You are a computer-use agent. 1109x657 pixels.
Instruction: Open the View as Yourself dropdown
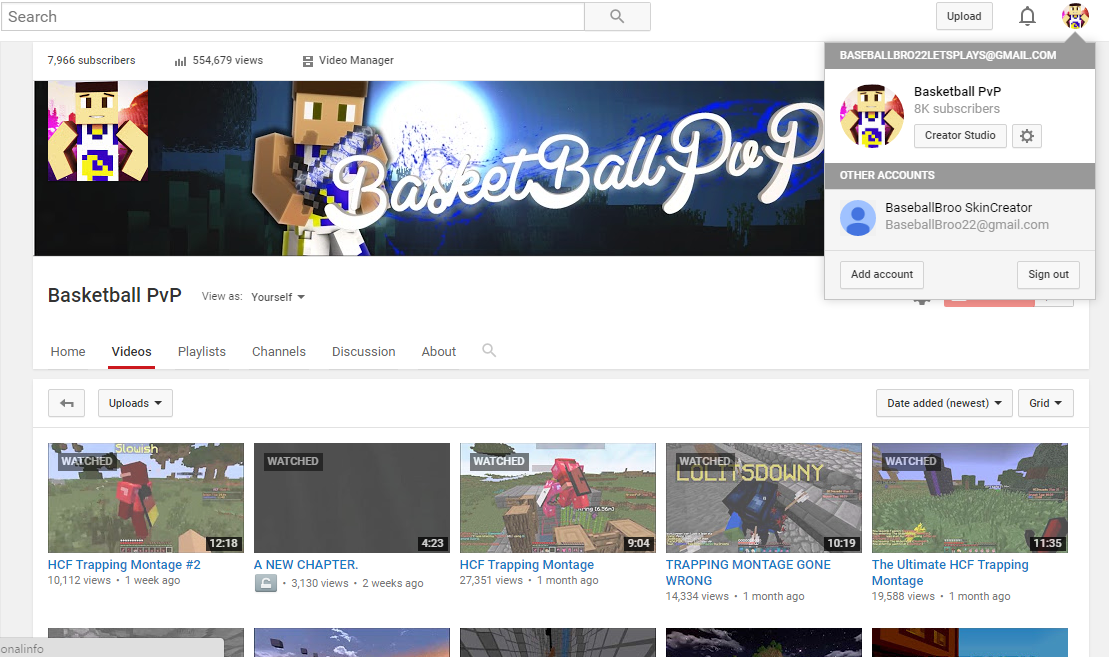pos(278,297)
